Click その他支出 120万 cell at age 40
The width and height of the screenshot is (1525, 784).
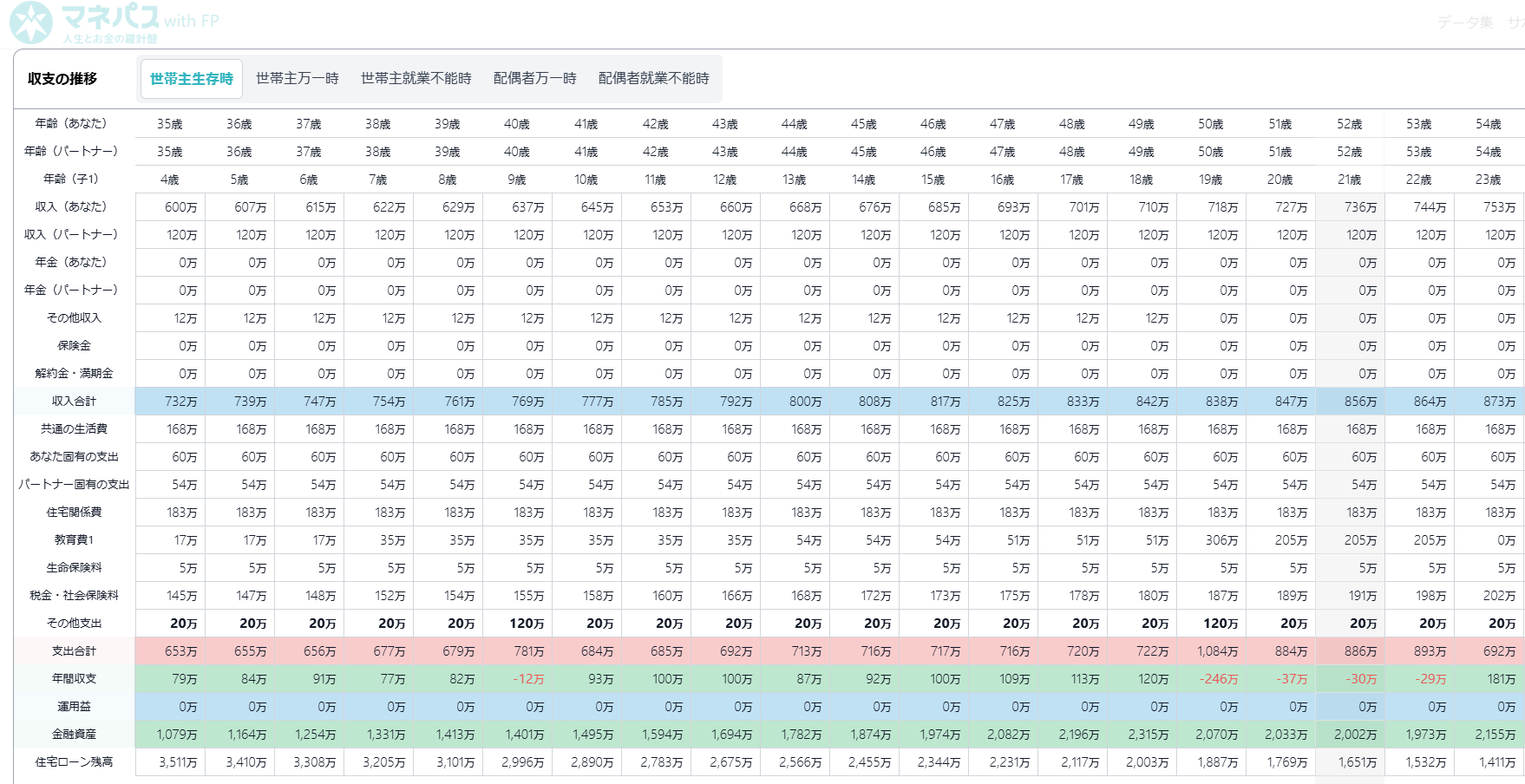coord(526,624)
